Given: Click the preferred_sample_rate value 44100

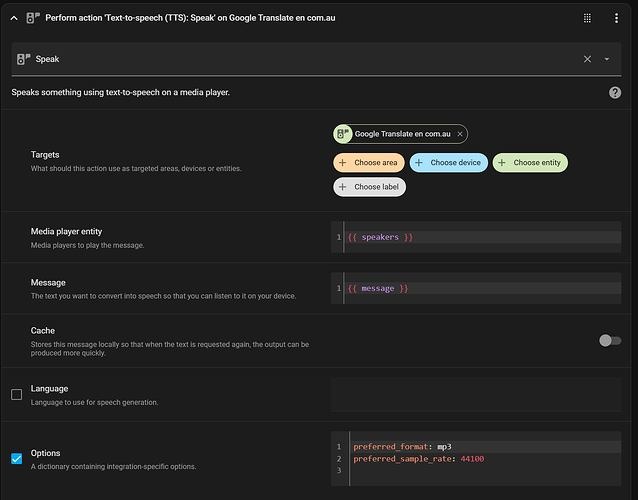Looking at the screenshot, I should (472, 459).
